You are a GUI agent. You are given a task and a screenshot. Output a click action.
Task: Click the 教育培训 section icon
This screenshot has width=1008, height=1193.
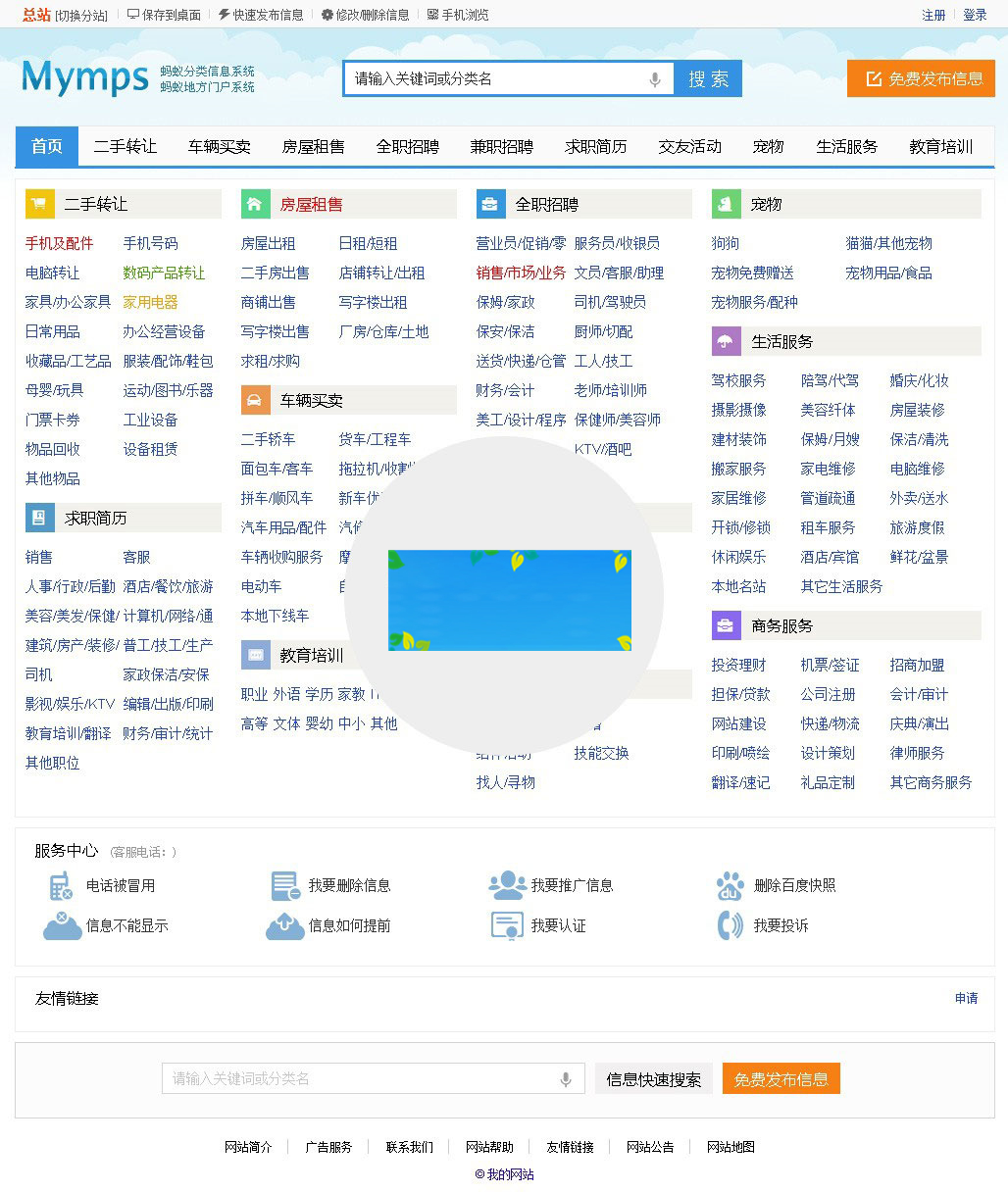click(255, 655)
